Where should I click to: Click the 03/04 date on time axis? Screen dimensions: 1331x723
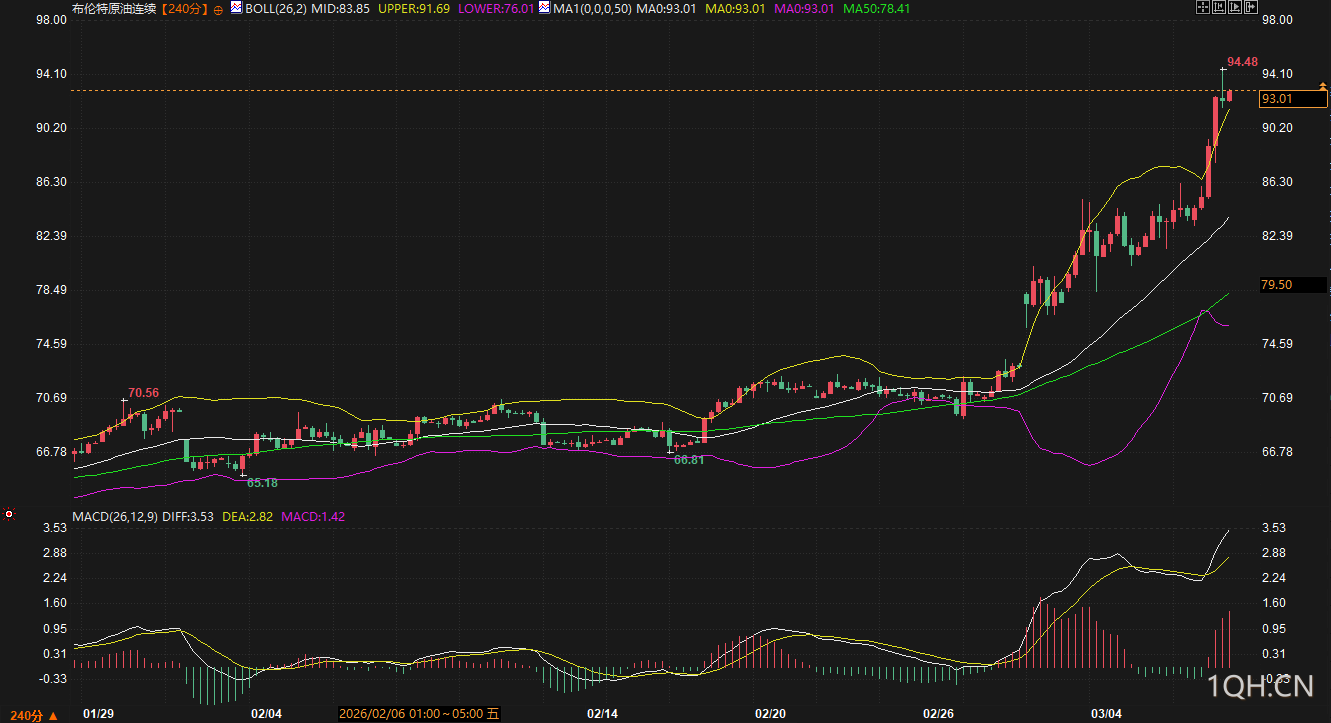tap(1106, 714)
